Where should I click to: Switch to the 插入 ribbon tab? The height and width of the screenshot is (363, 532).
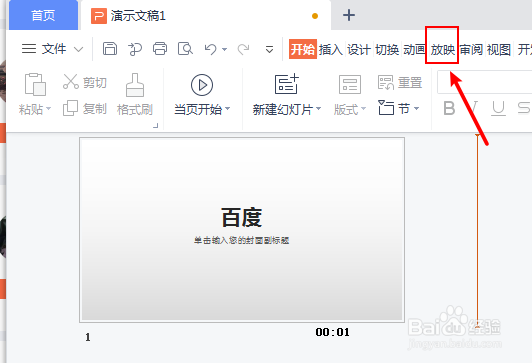click(330, 50)
